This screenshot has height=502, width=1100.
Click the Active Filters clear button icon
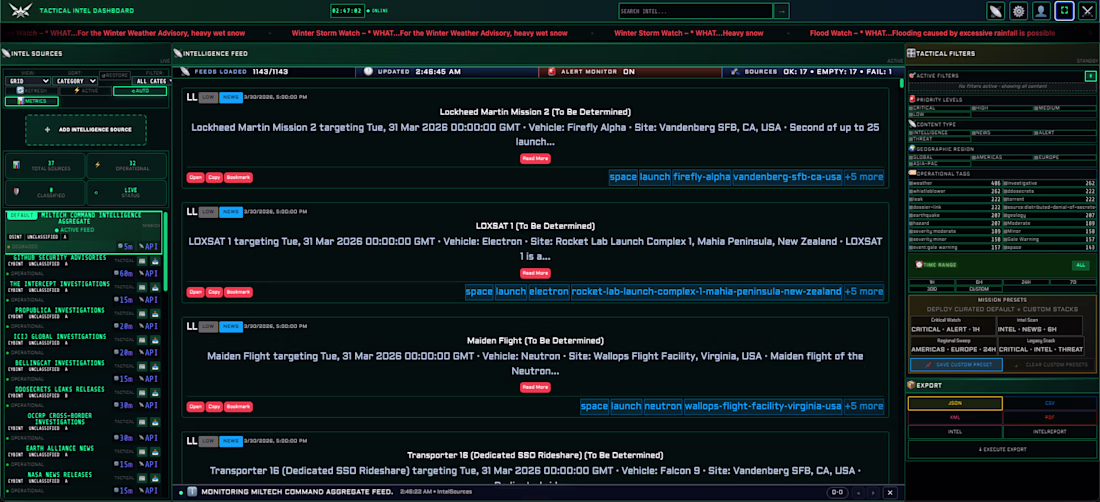pos(1090,76)
